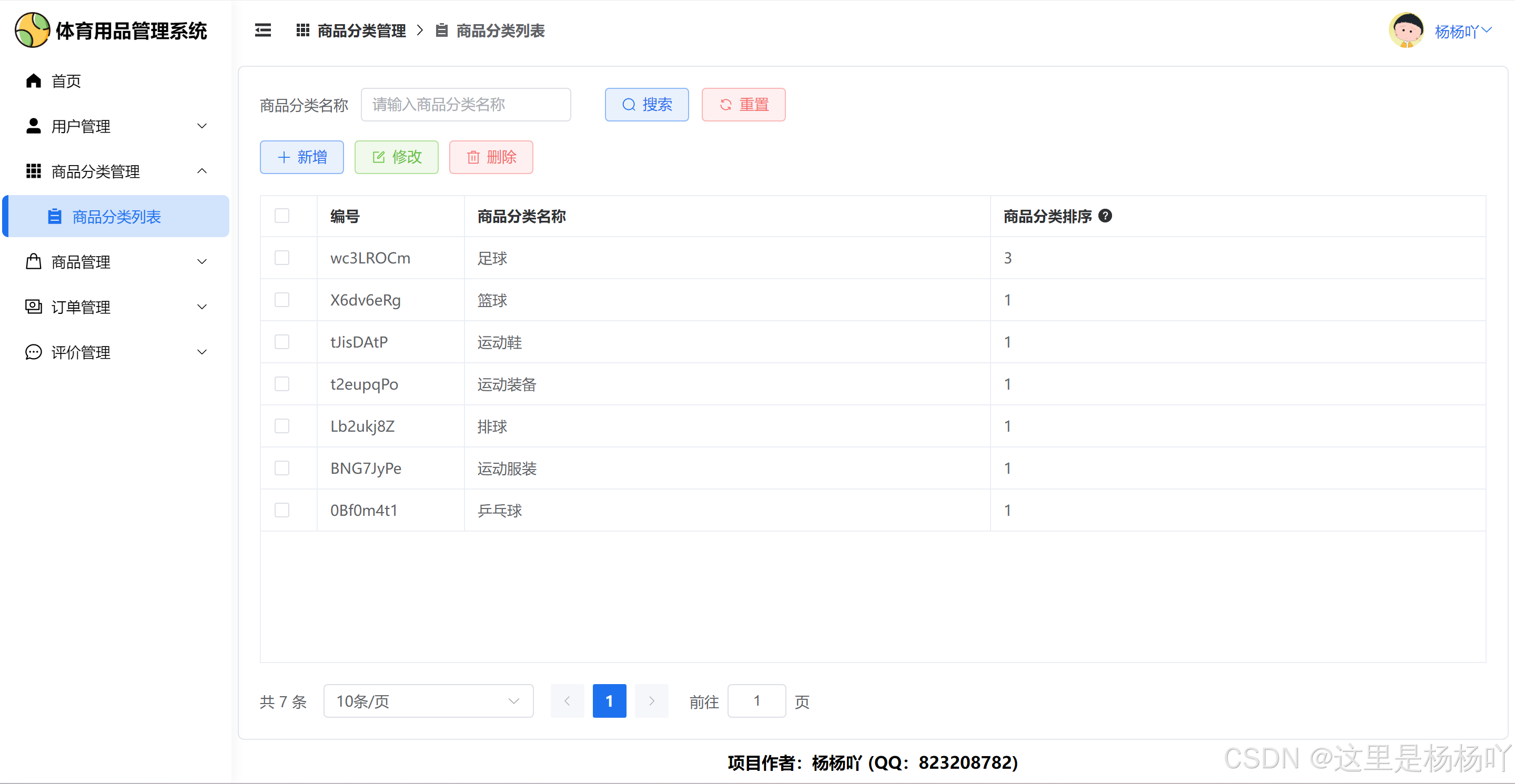Click the document icon before 商品分类列表 breadcrumb
Screen dimensions: 1515x784
[442, 30]
